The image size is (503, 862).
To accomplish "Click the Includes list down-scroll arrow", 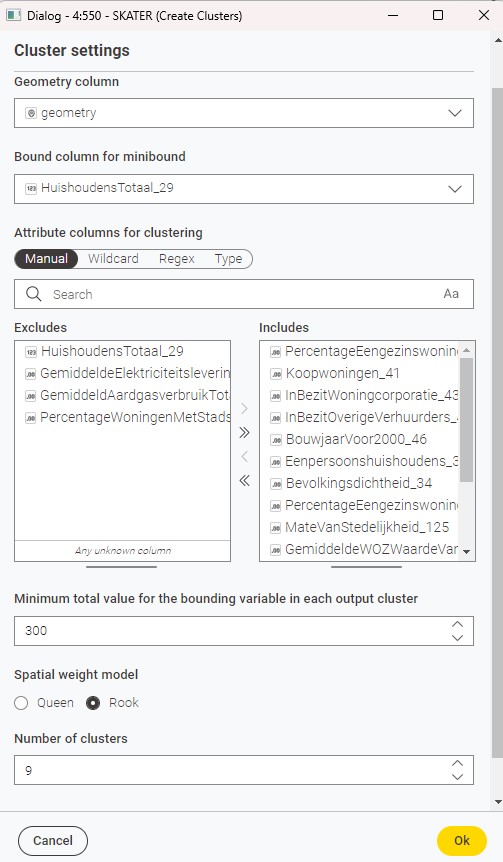I will point(467,551).
